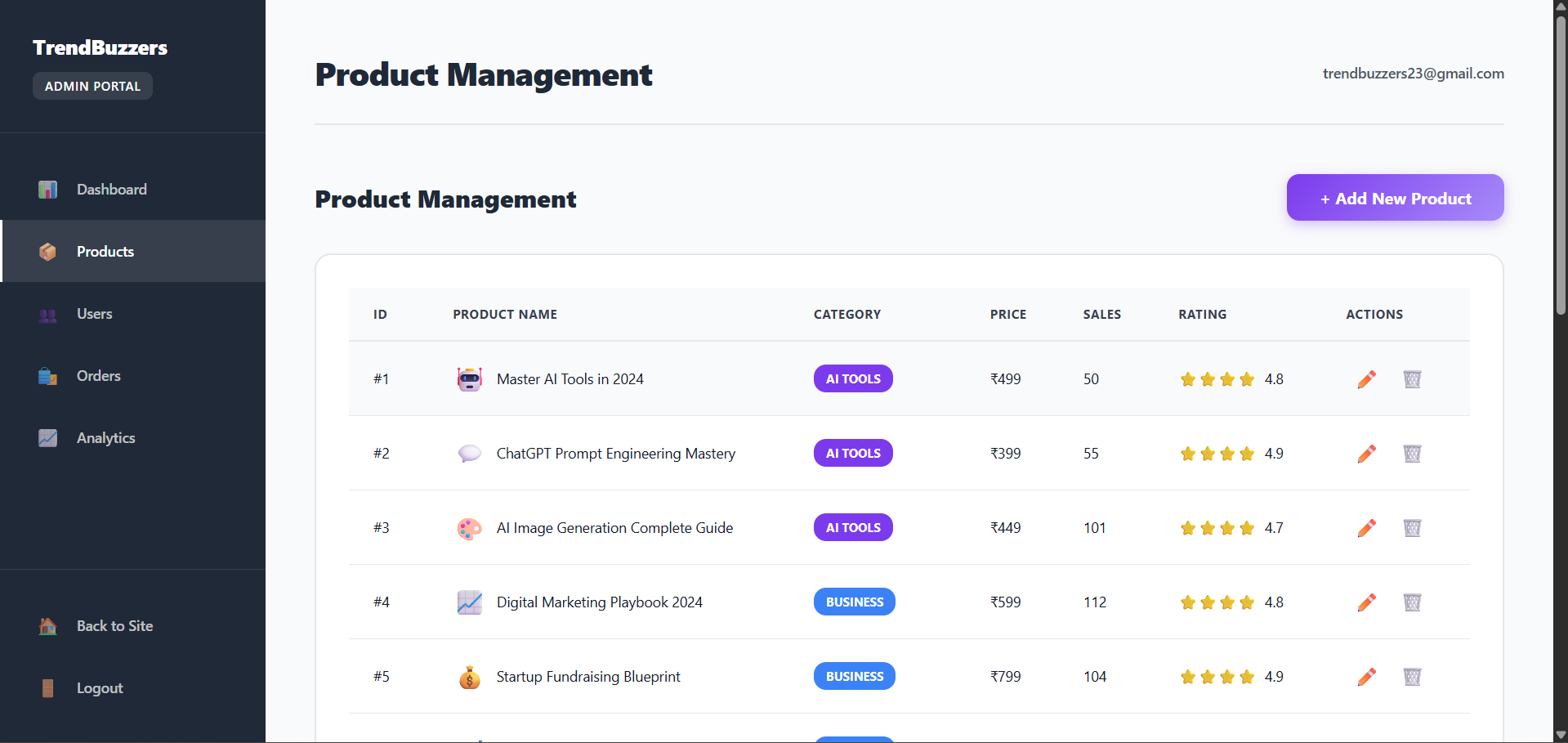Edit the AI Image Generation Complete Guide
Screen dimensions: 1568x743
click(x=1366, y=528)
